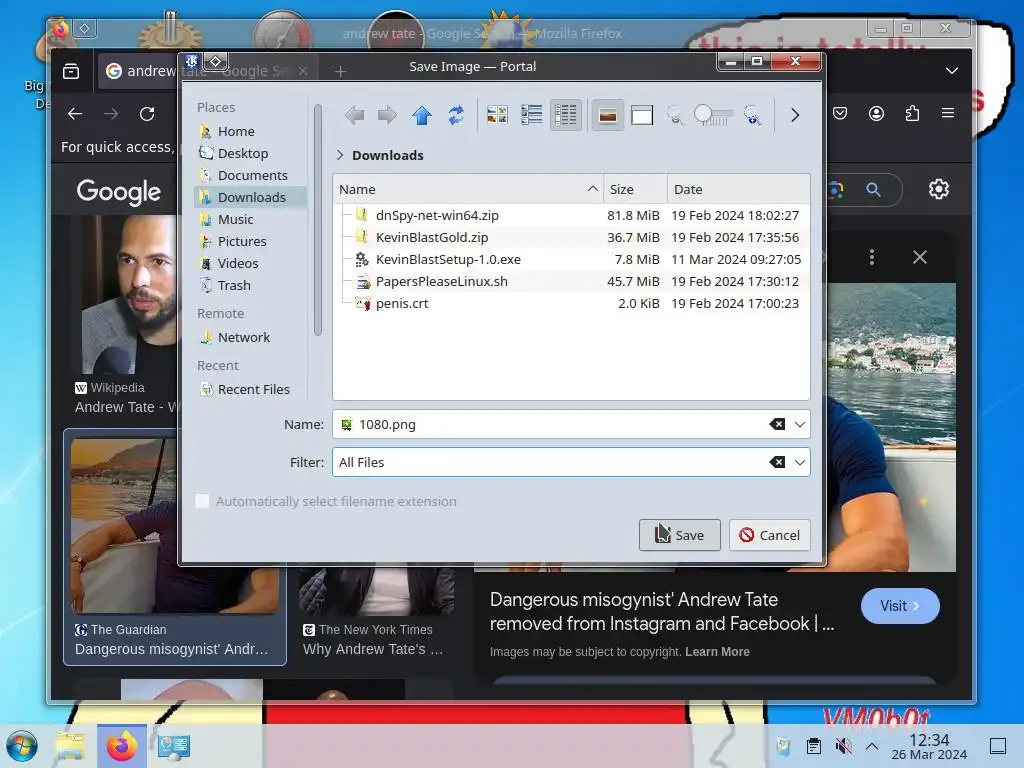Open Network under Remote
Screen dimensions: 1024x768
tap(244, 338)
